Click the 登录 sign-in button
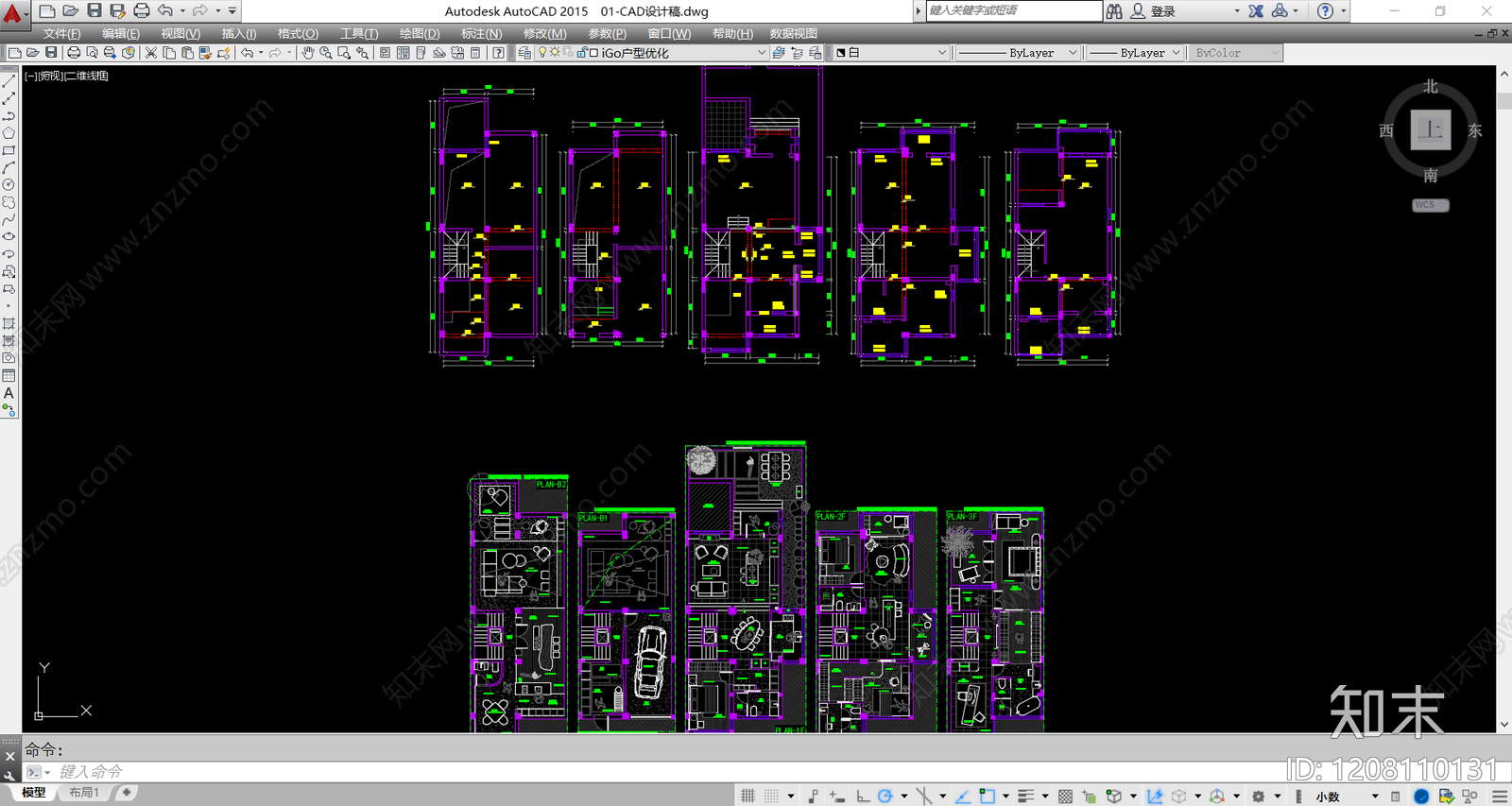 tap(1162, 11)
